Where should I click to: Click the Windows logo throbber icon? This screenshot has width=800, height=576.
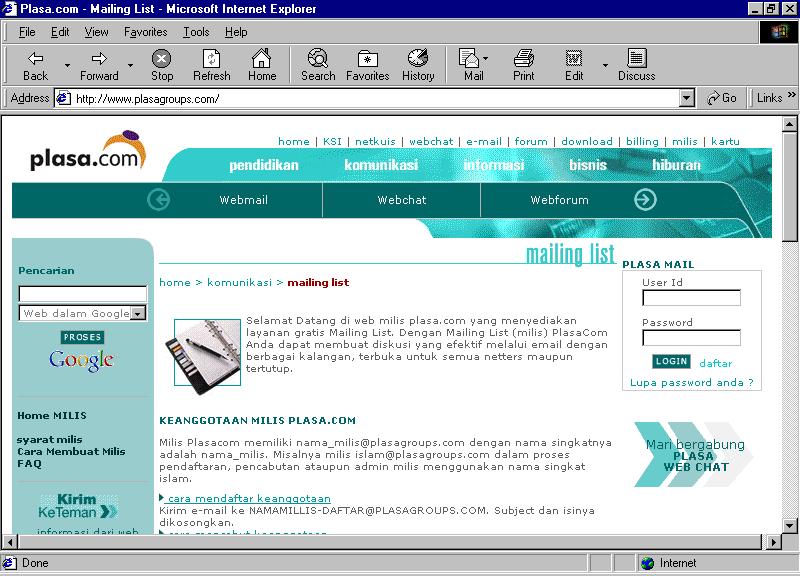point(779,32)
